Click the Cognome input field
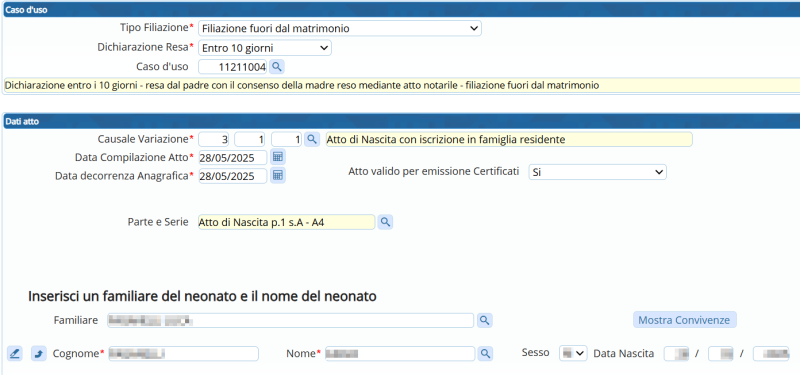Viewport: 800px width, 375px height. (x=184, y=354)
